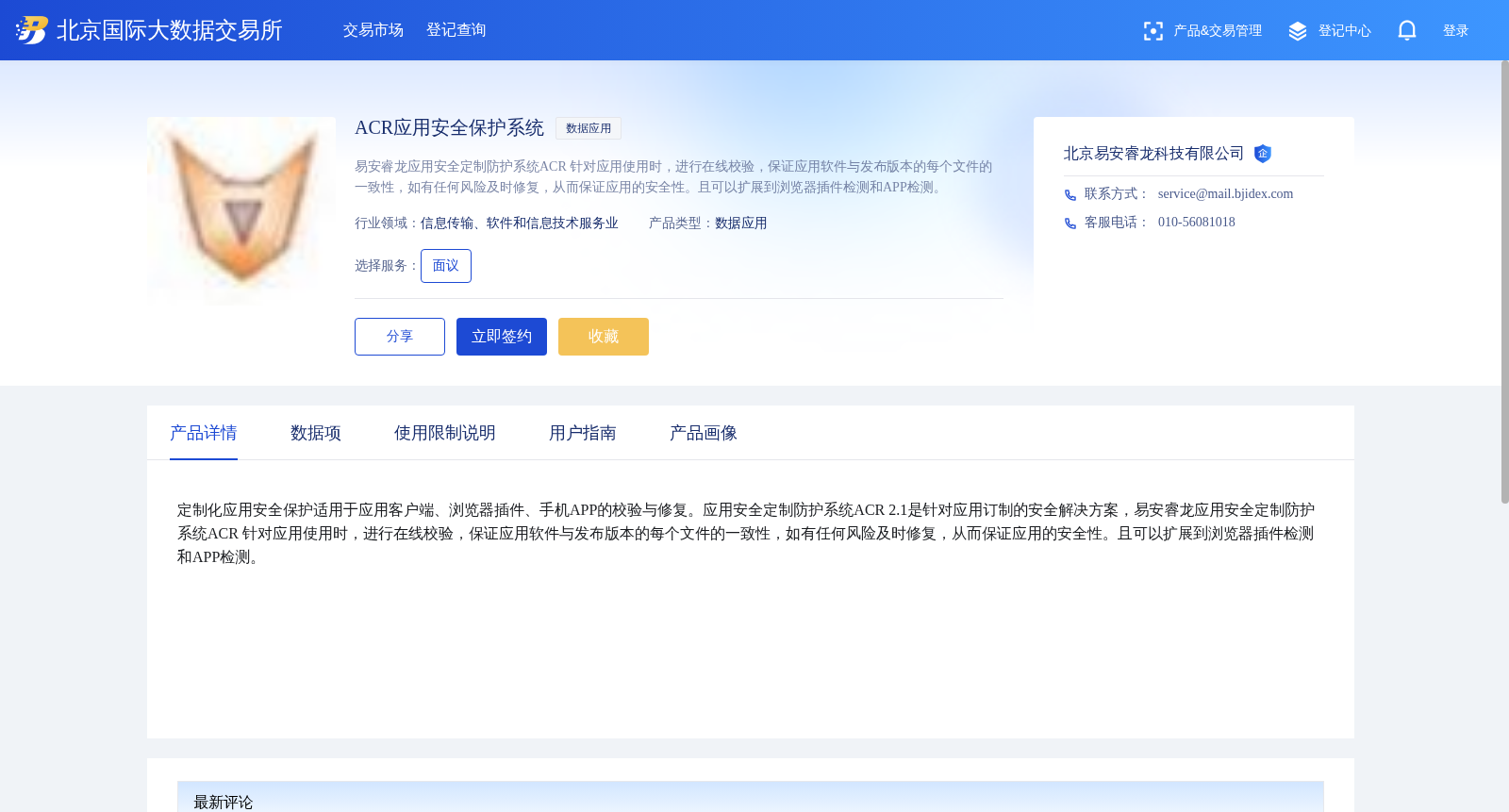Click the ACR product thumbnail image

(241, 211)
